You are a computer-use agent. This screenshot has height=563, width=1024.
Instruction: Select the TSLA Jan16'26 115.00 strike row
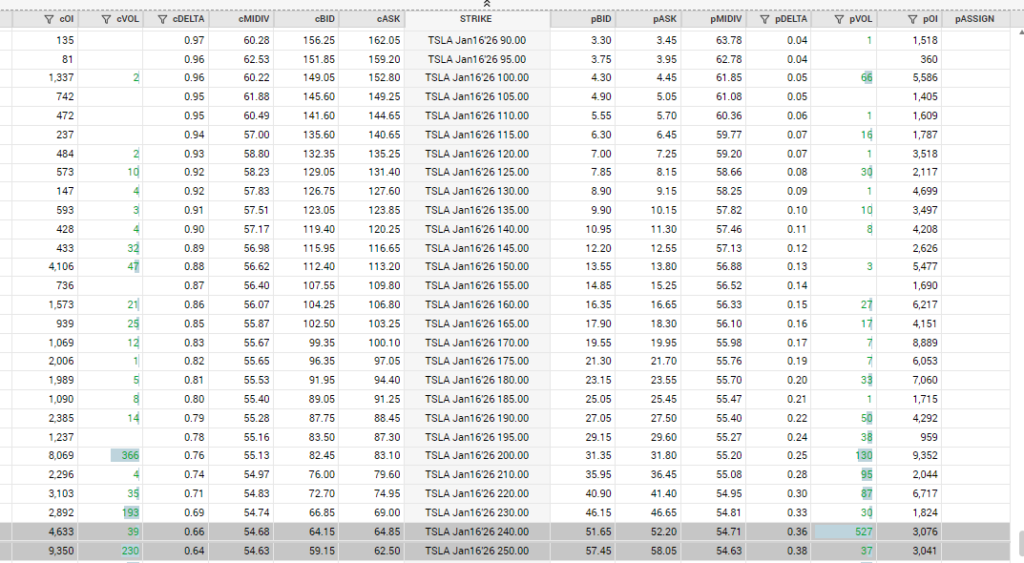477,135
